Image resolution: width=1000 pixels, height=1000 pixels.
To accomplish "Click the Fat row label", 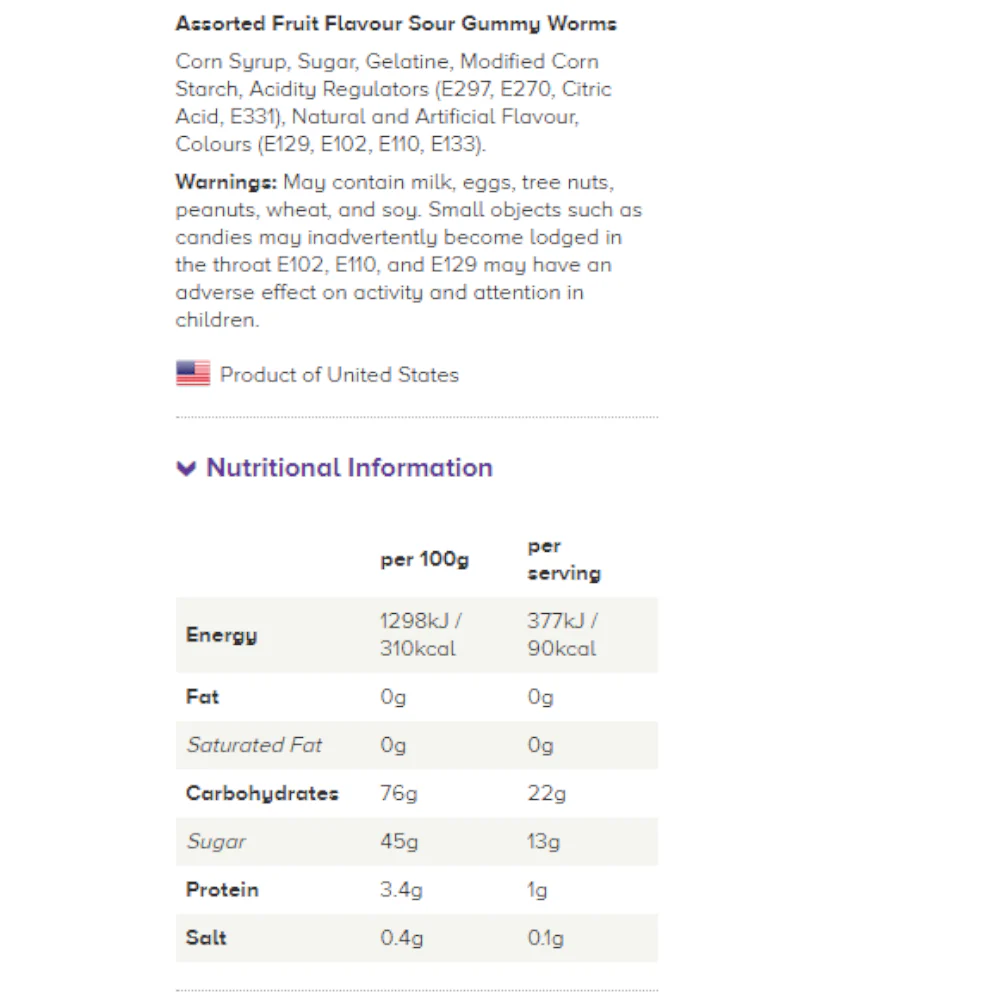I will click(x=202, y=696).
